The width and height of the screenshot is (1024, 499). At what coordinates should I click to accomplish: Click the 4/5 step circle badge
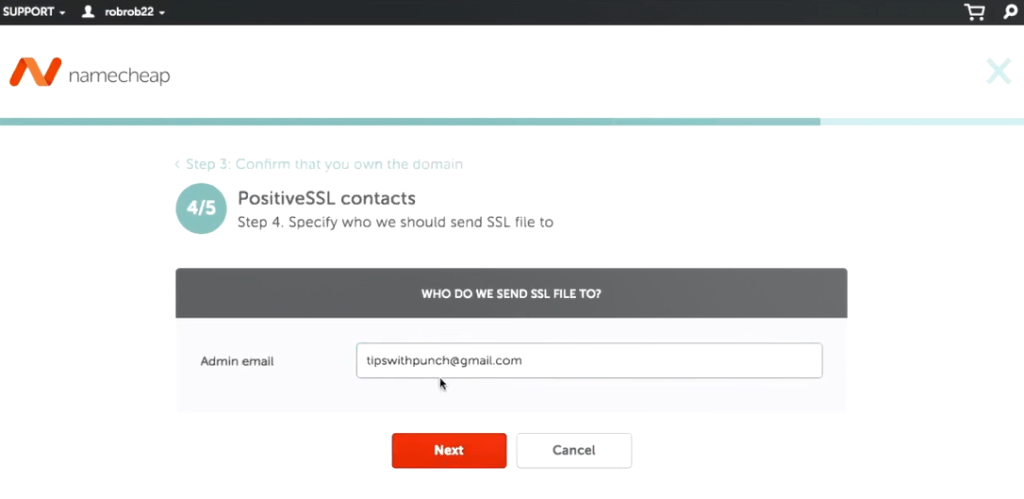201,208
